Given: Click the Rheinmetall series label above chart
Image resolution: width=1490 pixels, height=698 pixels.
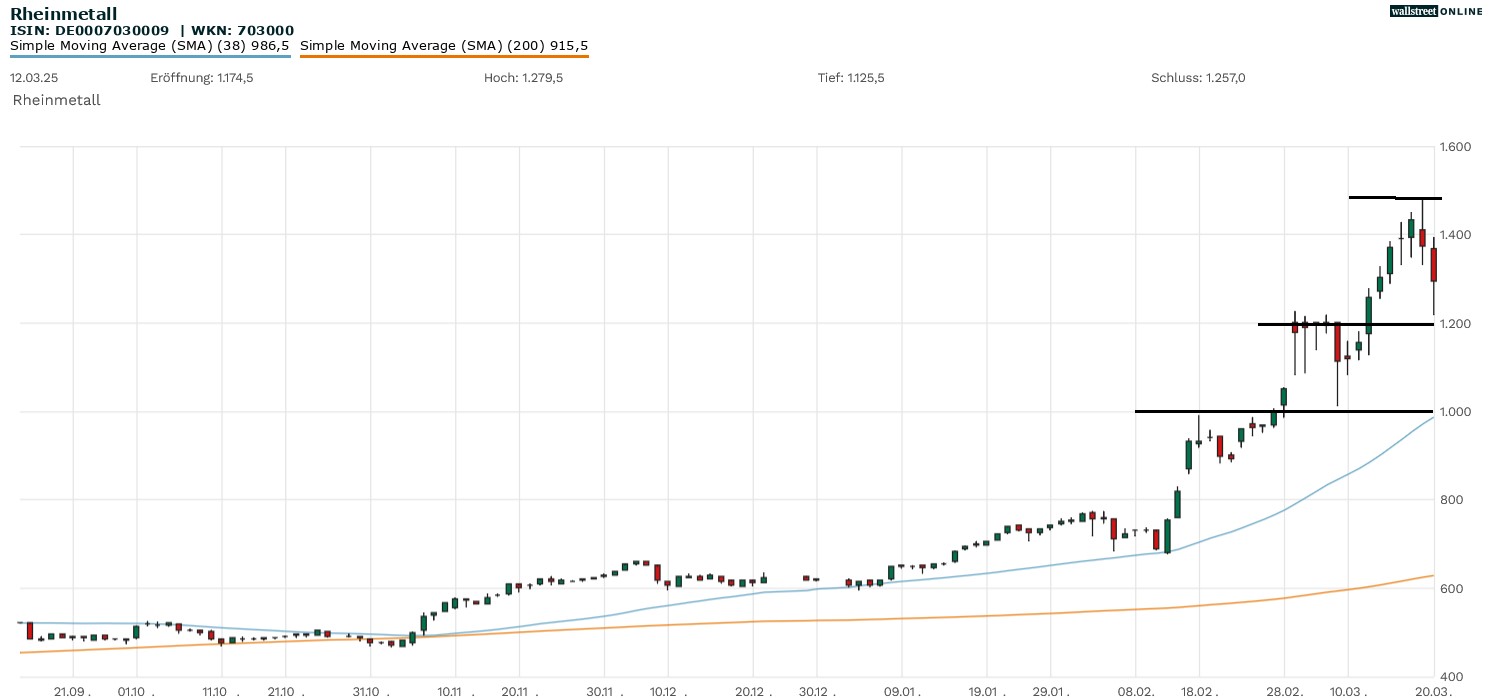Looking at the screenshot, I should coord(57,100).
